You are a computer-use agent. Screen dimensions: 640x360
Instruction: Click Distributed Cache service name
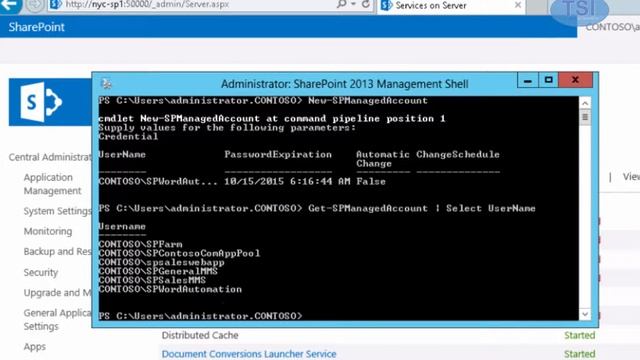[x=200, y=335]
